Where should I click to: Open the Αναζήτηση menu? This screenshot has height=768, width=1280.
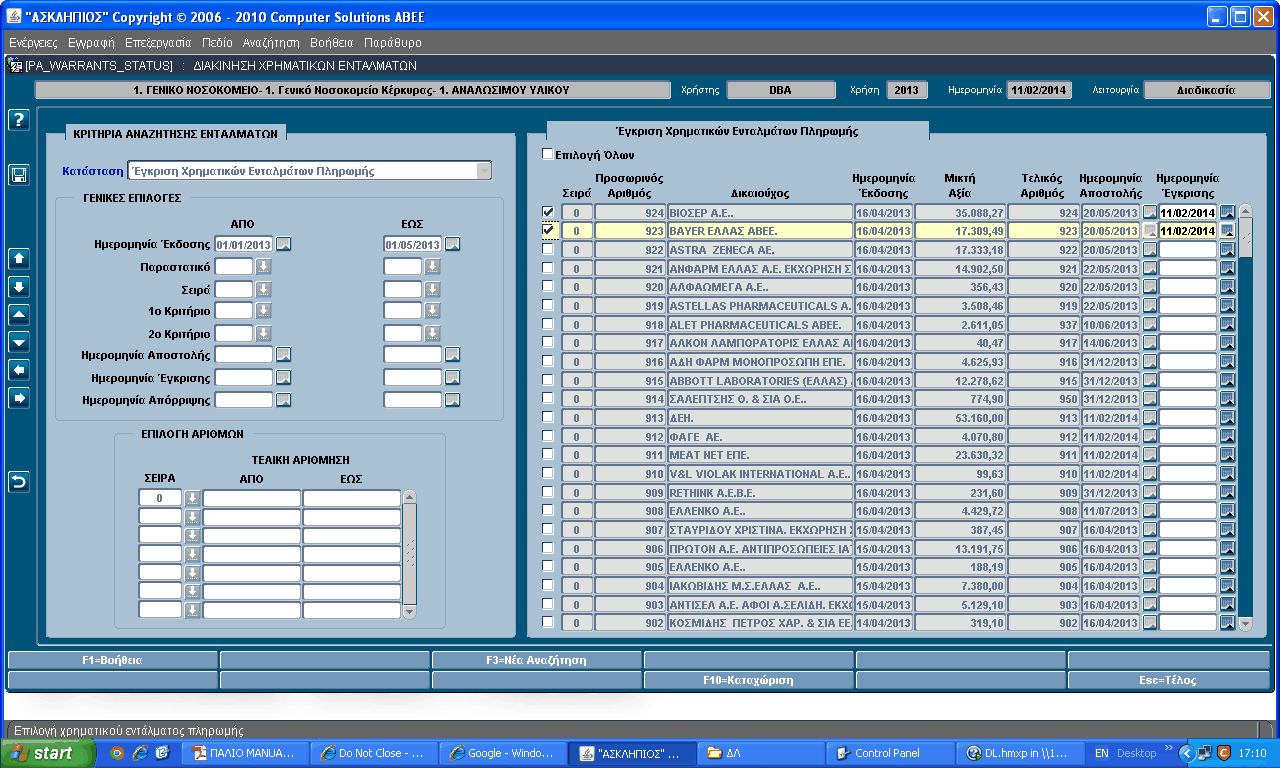(271, 43)
